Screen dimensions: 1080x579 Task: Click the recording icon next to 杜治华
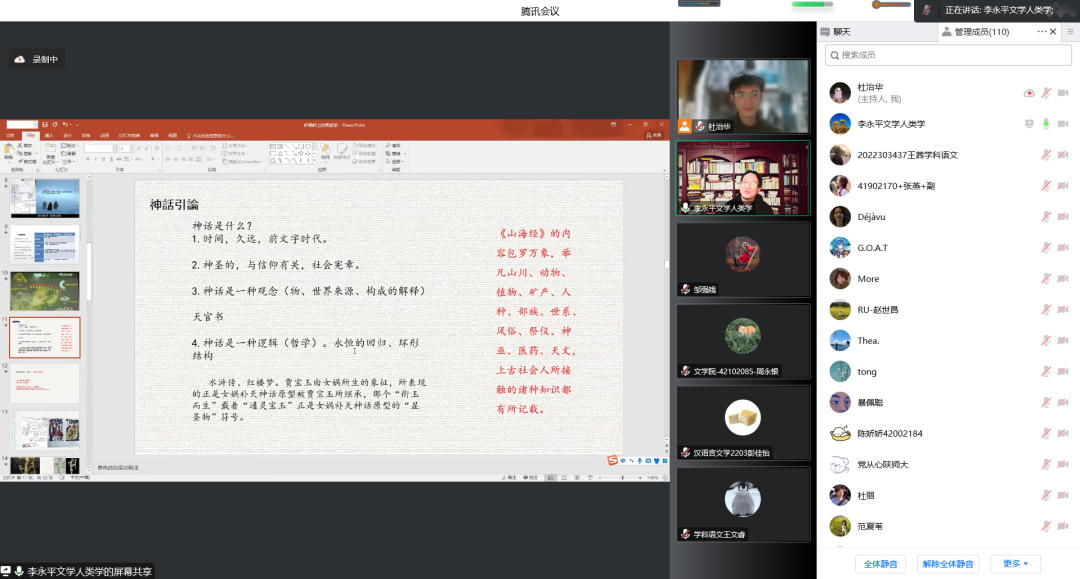1029,93
